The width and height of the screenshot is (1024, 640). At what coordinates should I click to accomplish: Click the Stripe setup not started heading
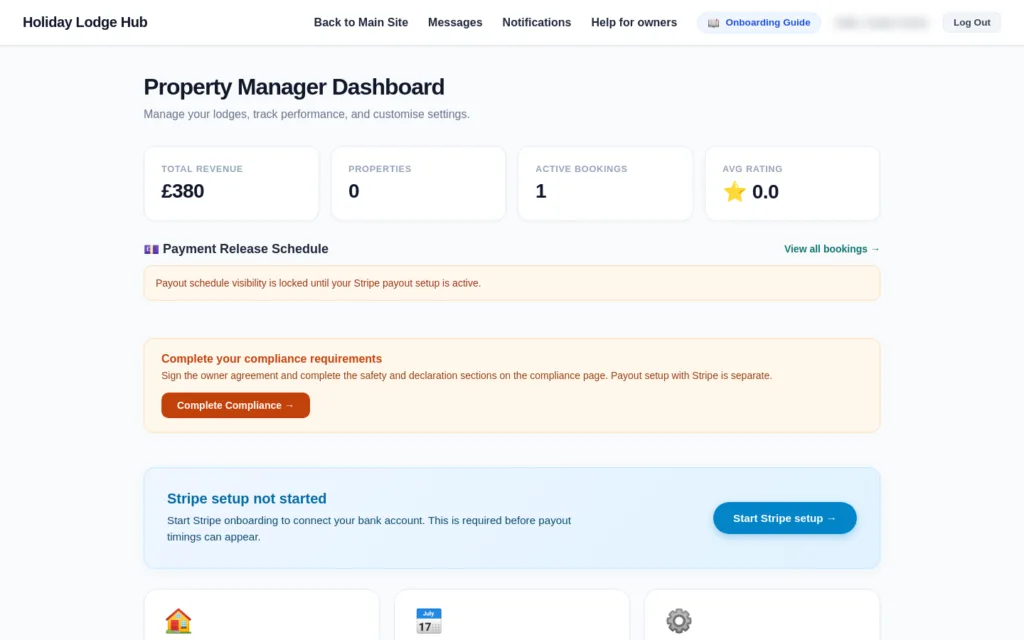pyautogui.click(x=247, y=499)
